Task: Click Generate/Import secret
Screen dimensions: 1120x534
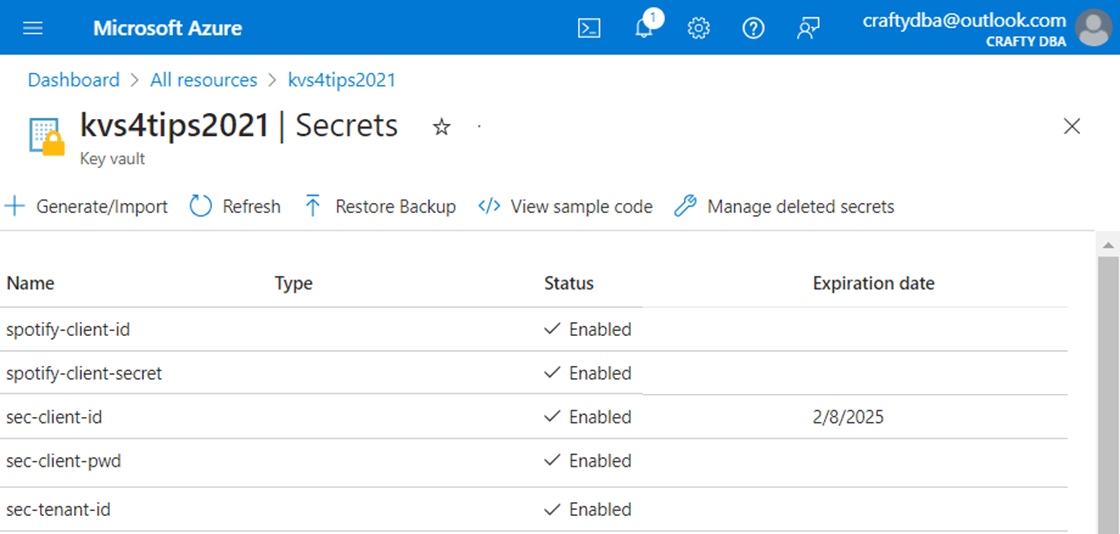Action: pos(87,207)
